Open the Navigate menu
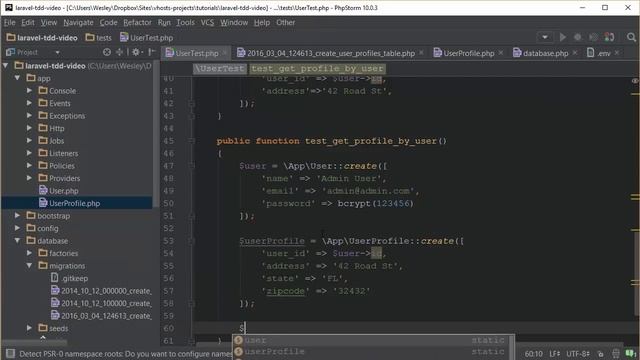 [78, 22]
